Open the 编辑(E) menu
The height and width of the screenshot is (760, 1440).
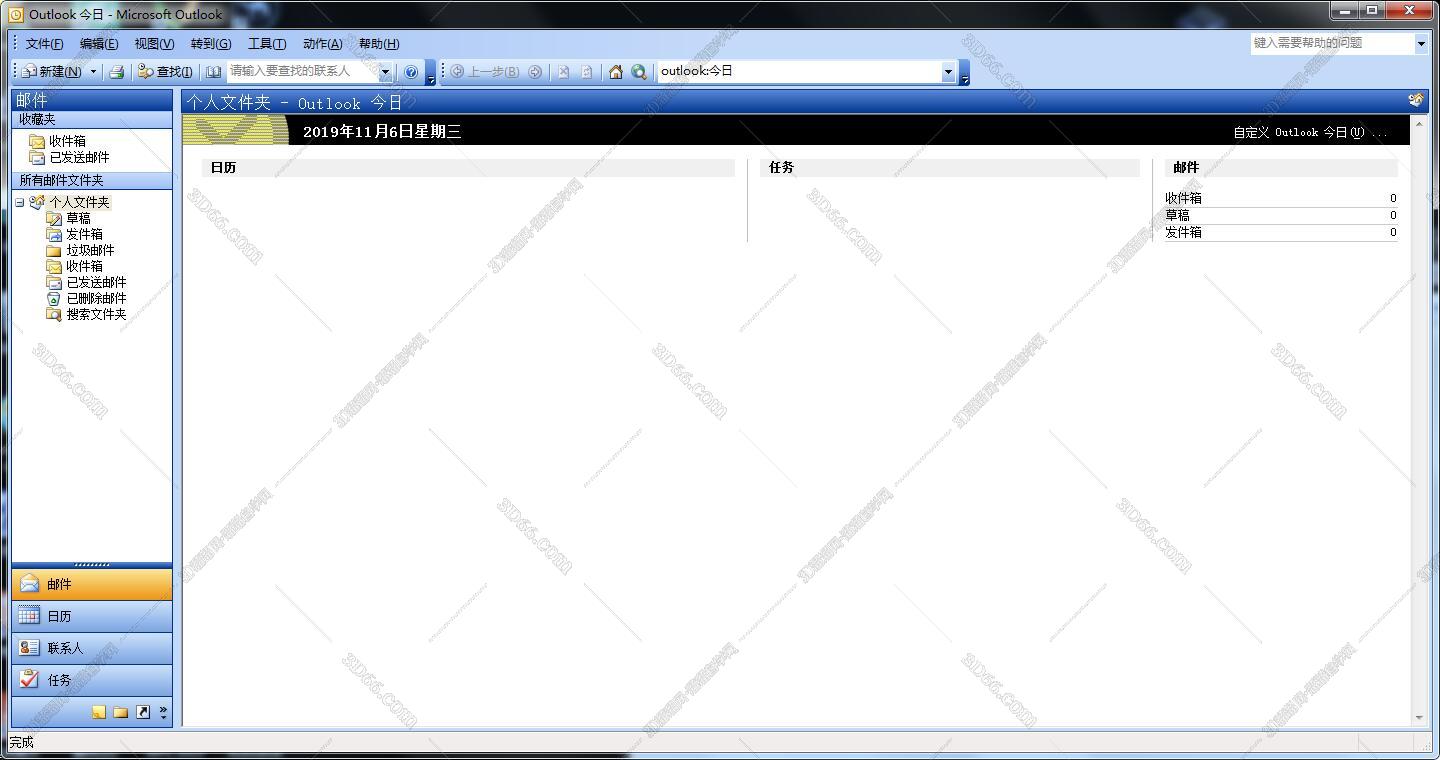coord(99,44)
